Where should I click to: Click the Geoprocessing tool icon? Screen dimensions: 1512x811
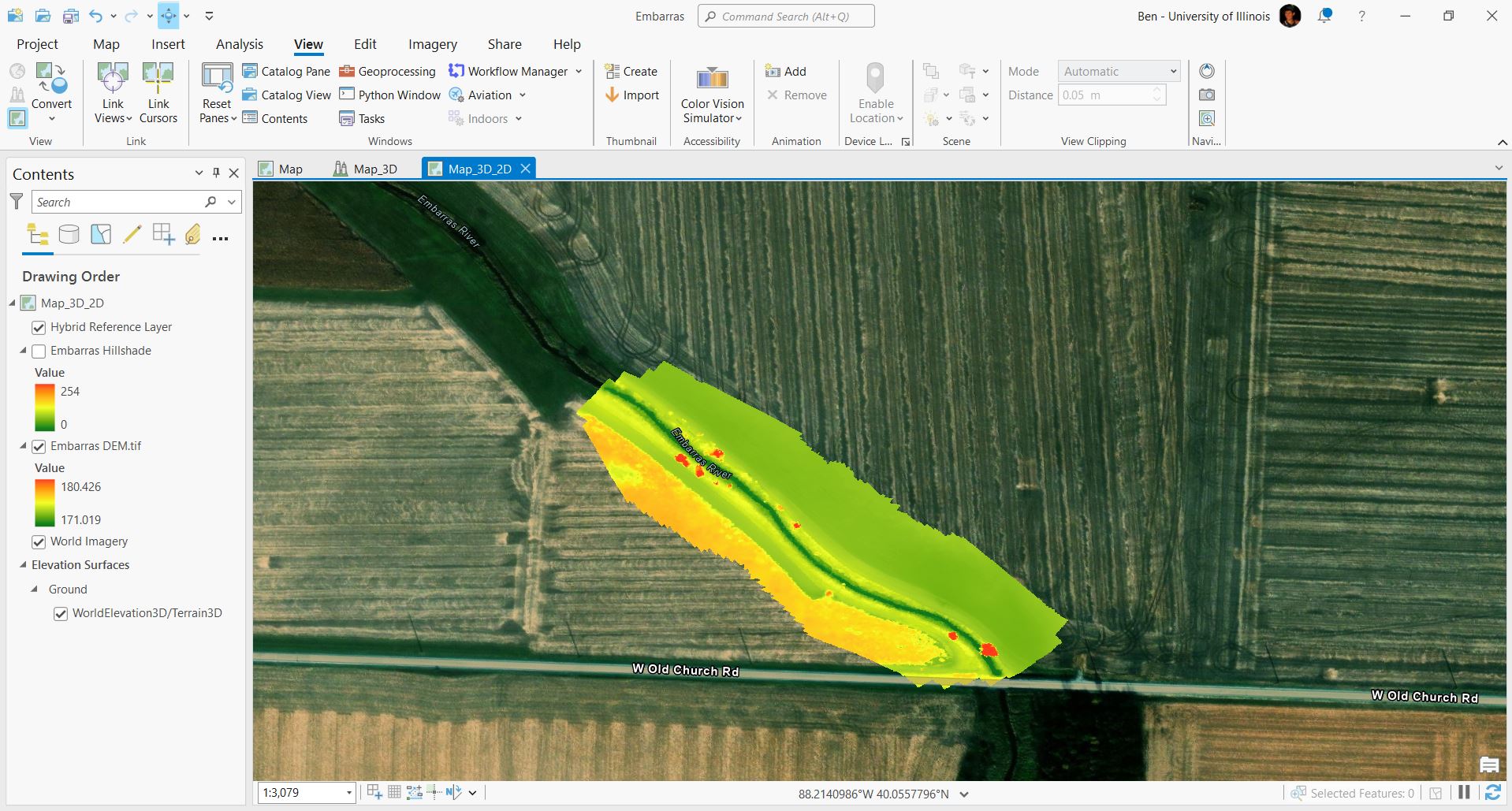pyautogui.click(x=347, y=71)
